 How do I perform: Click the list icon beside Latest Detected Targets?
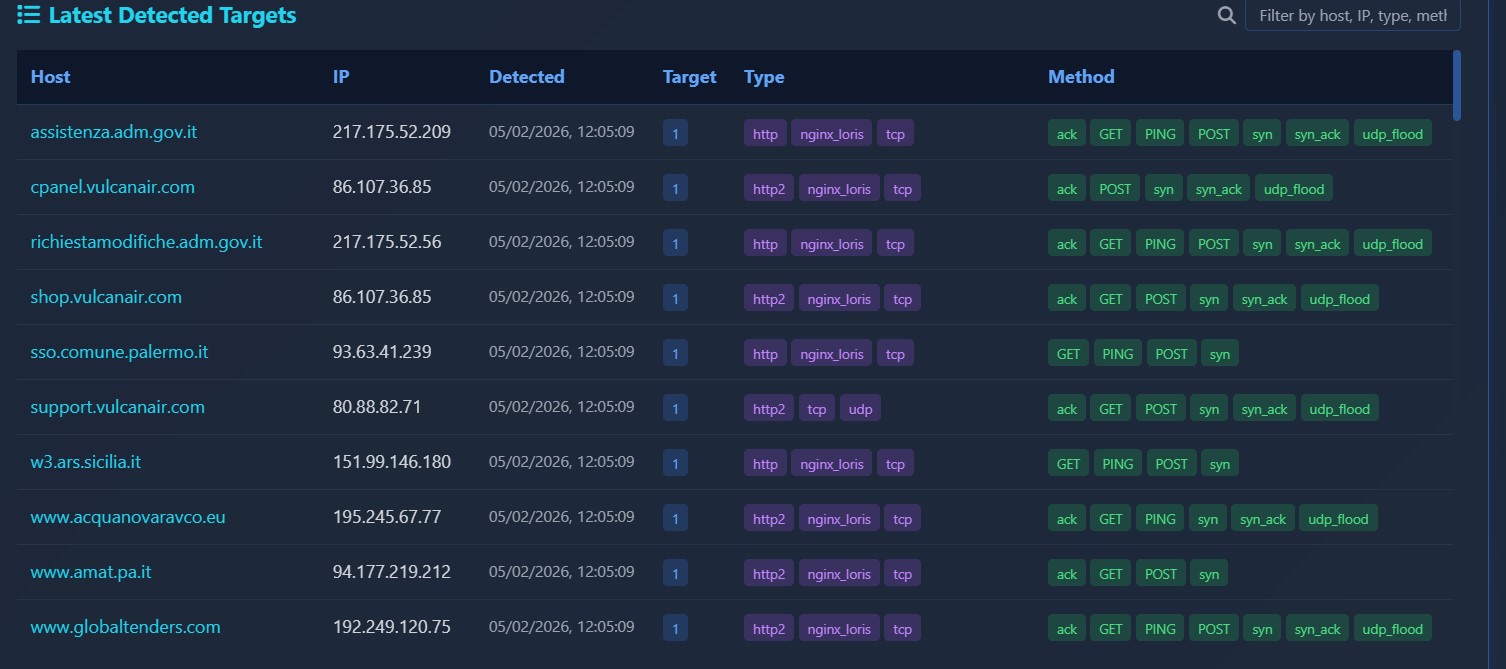coord(28,15)
